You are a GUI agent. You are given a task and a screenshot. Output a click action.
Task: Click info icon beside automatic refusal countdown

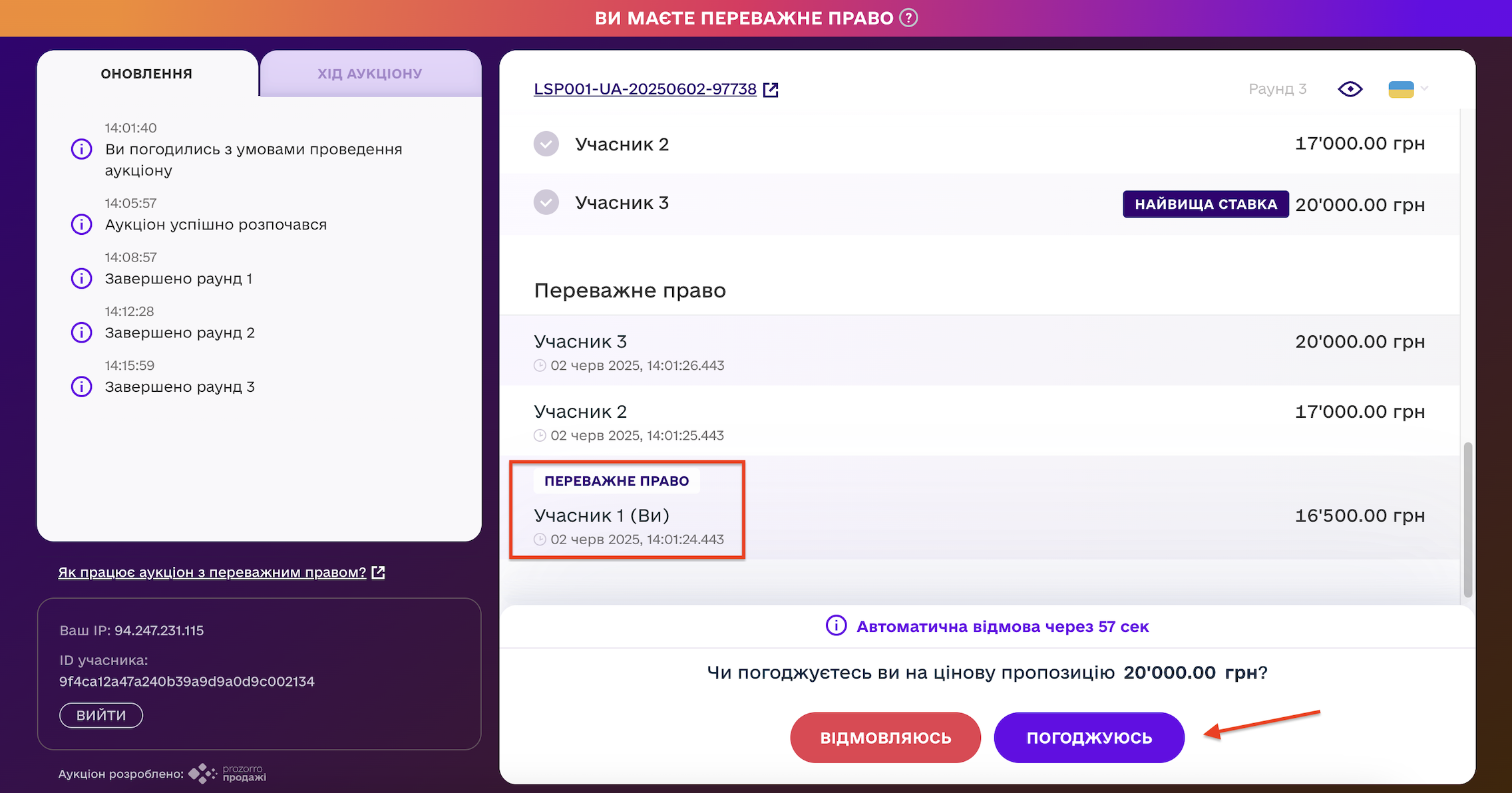[x=836, y=626]
